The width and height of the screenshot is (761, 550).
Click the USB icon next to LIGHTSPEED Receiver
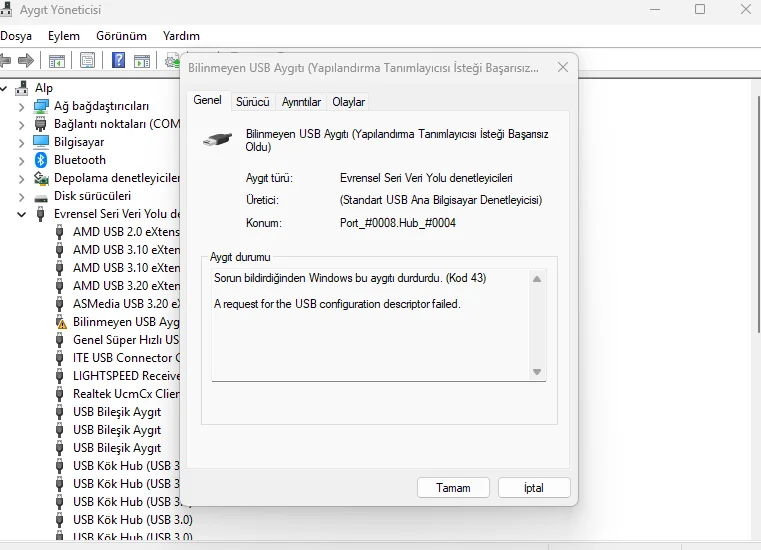tap(59, 376)
